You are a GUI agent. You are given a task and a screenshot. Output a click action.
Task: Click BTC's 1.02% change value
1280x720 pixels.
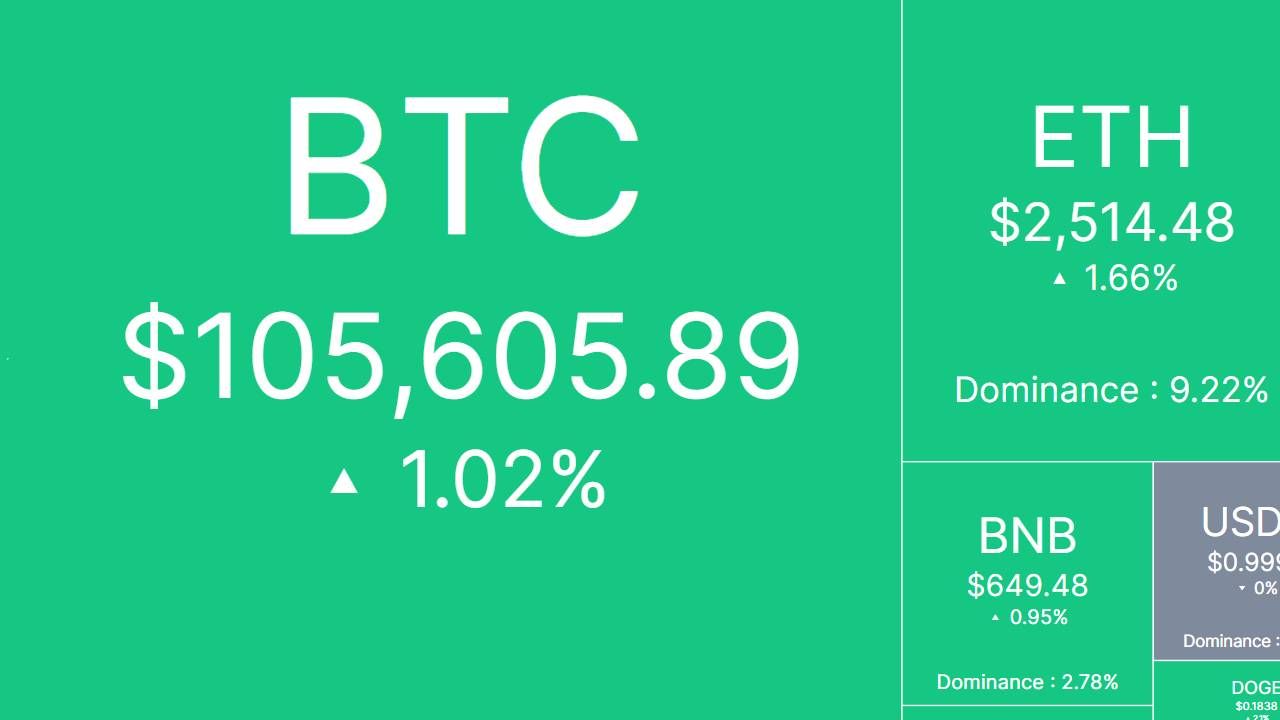(503, 480)
